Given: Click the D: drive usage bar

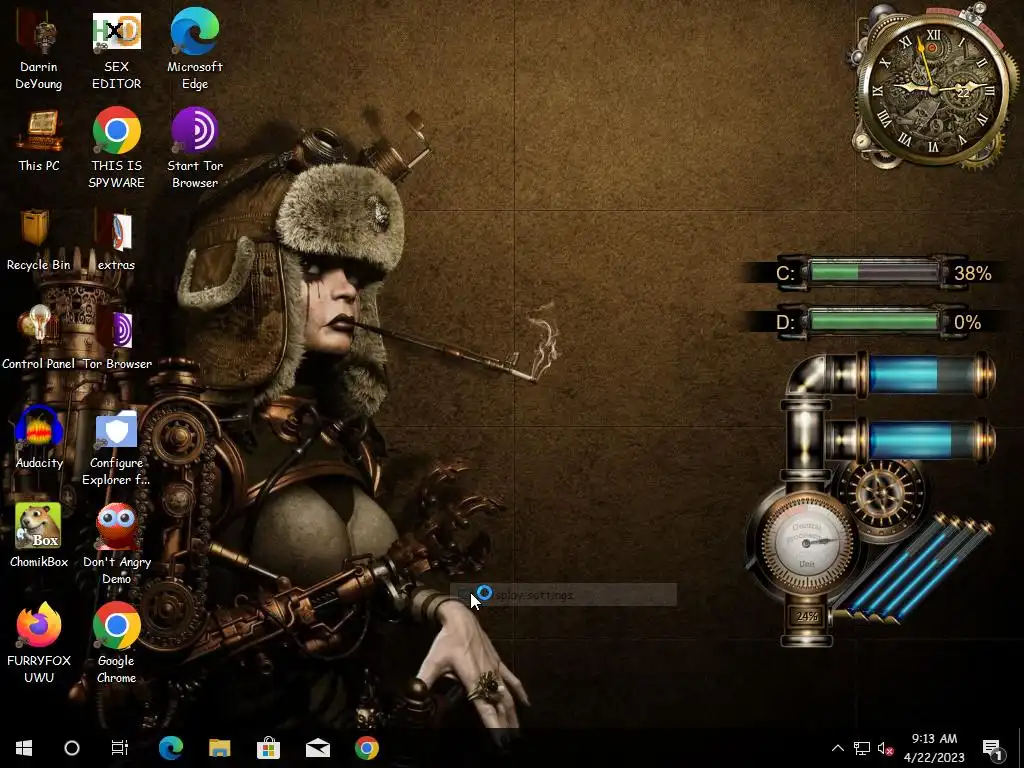Looking at the screenshot, I should [874, 322].
